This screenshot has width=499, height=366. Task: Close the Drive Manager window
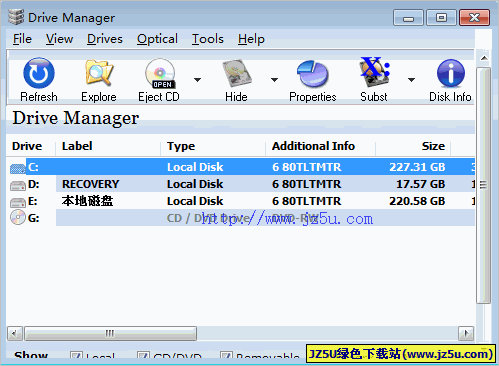tap(475, 18)
